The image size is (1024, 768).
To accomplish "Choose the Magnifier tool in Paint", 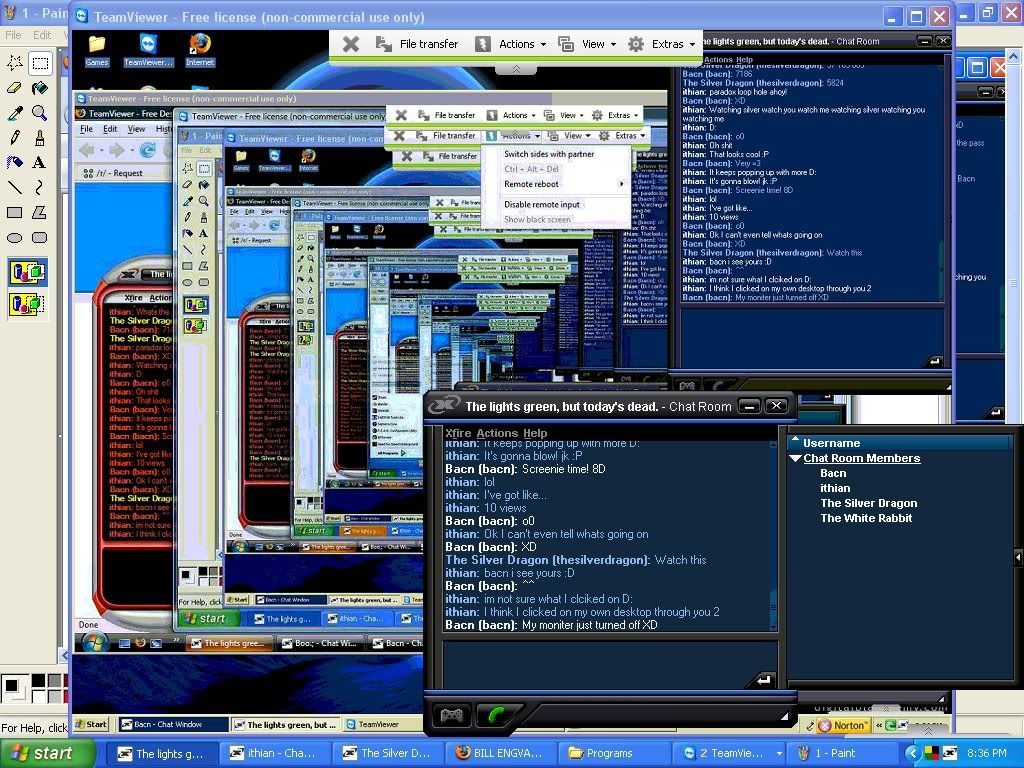I will click(x=40, y=113).
